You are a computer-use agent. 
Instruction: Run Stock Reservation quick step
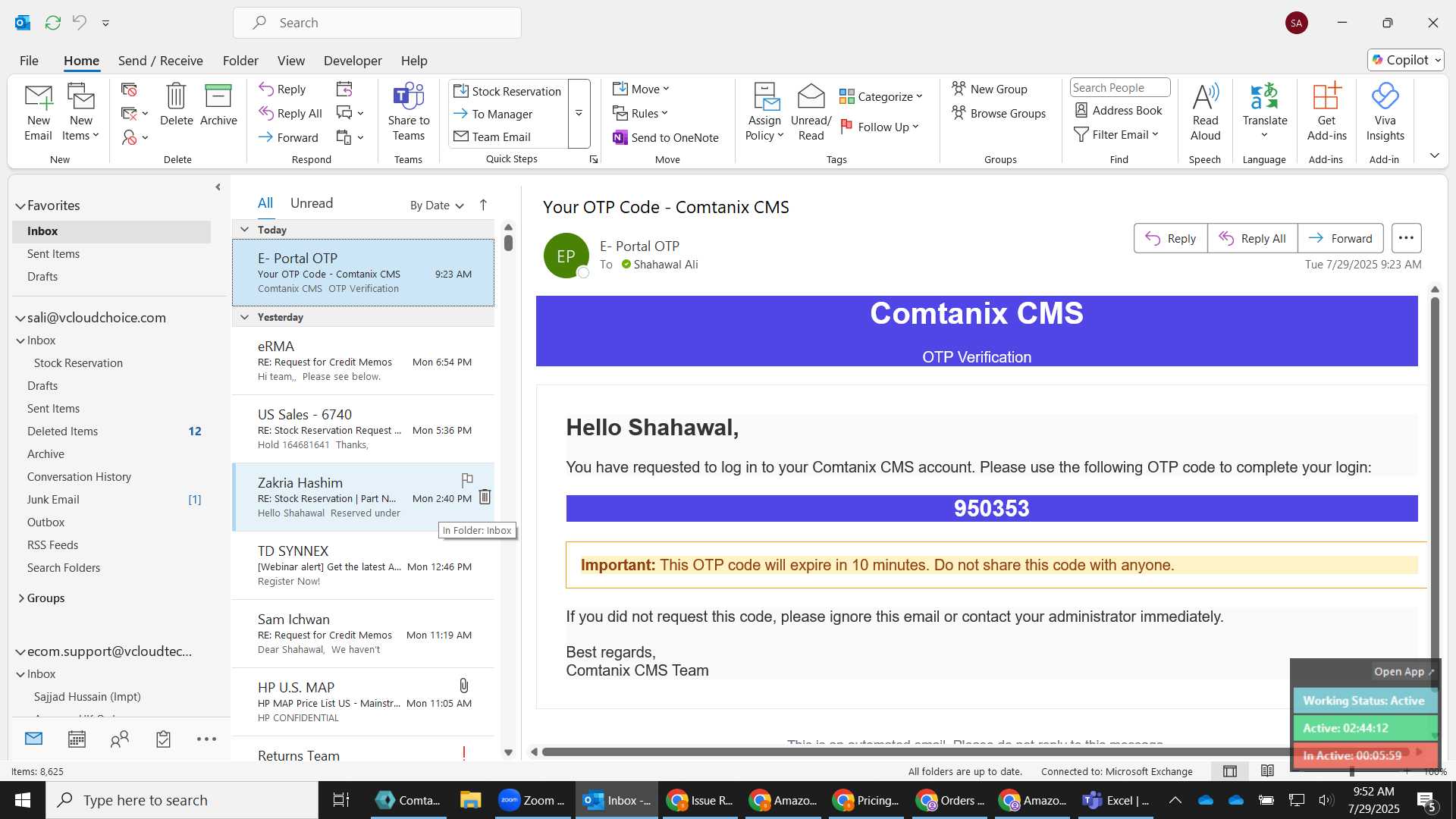pos(507,91)
